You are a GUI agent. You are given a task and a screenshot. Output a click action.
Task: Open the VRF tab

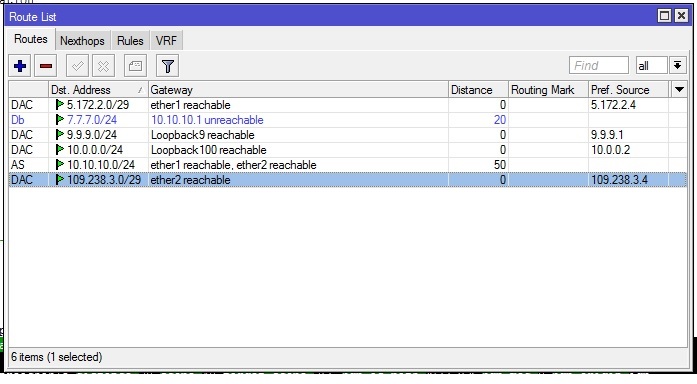[166, 41]
